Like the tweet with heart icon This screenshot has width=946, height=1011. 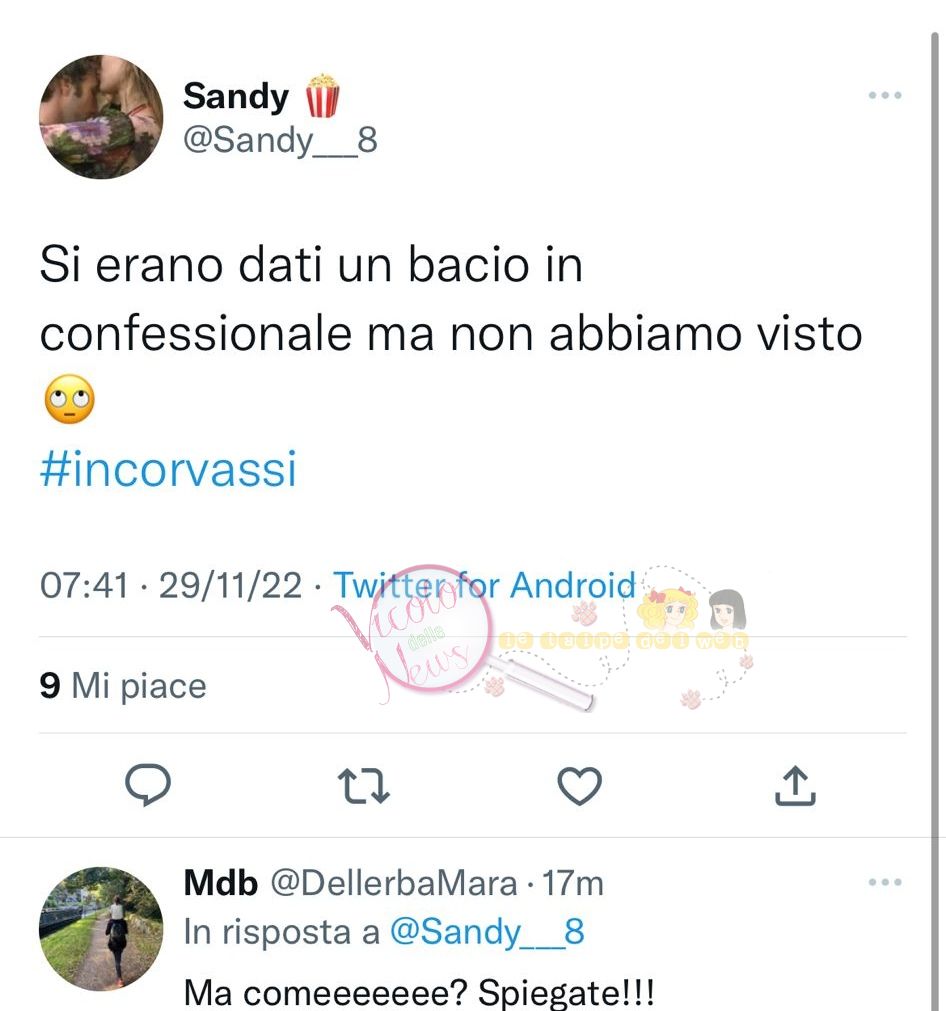[x=579, y=785]
